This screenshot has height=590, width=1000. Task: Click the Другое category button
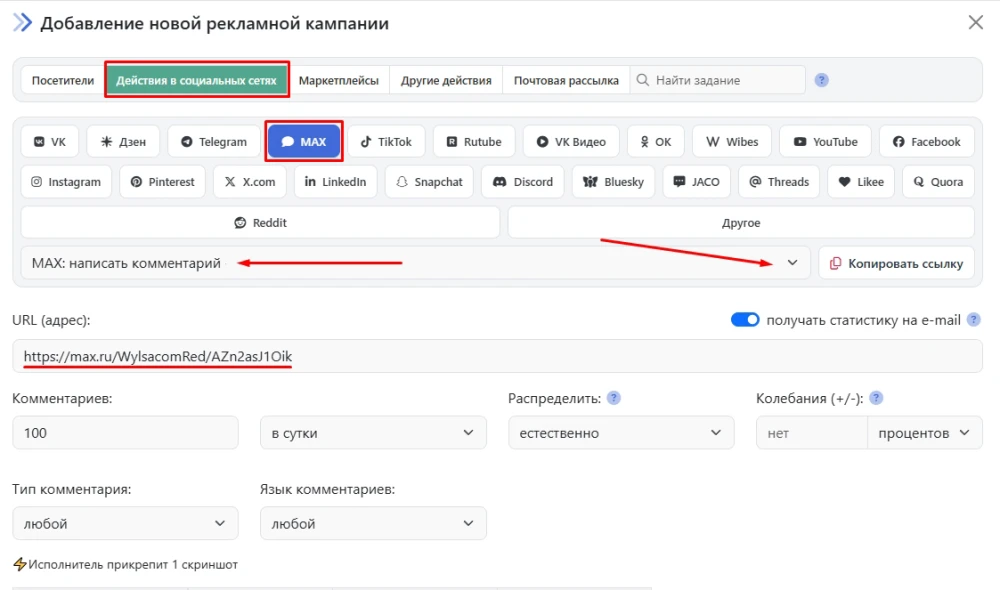(x=740, y=221)
